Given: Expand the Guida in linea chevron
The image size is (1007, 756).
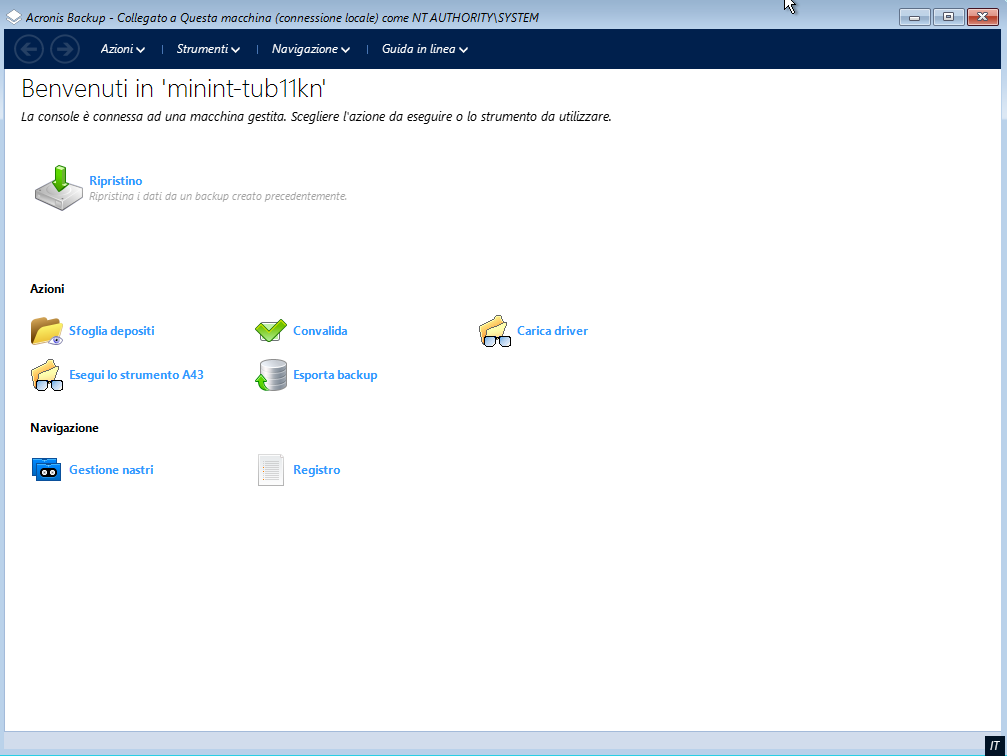Looking at the screenshot, I should coord(463,50).
